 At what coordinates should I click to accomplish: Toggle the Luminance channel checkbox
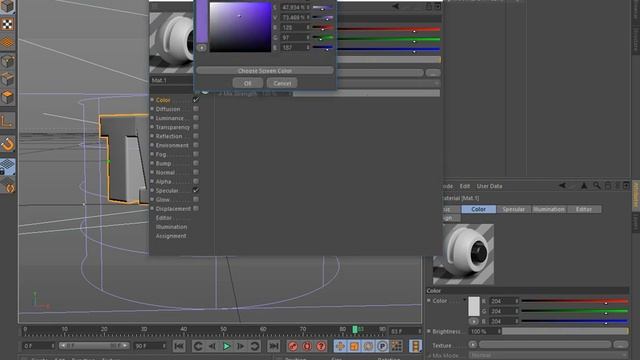click(196, 118)
